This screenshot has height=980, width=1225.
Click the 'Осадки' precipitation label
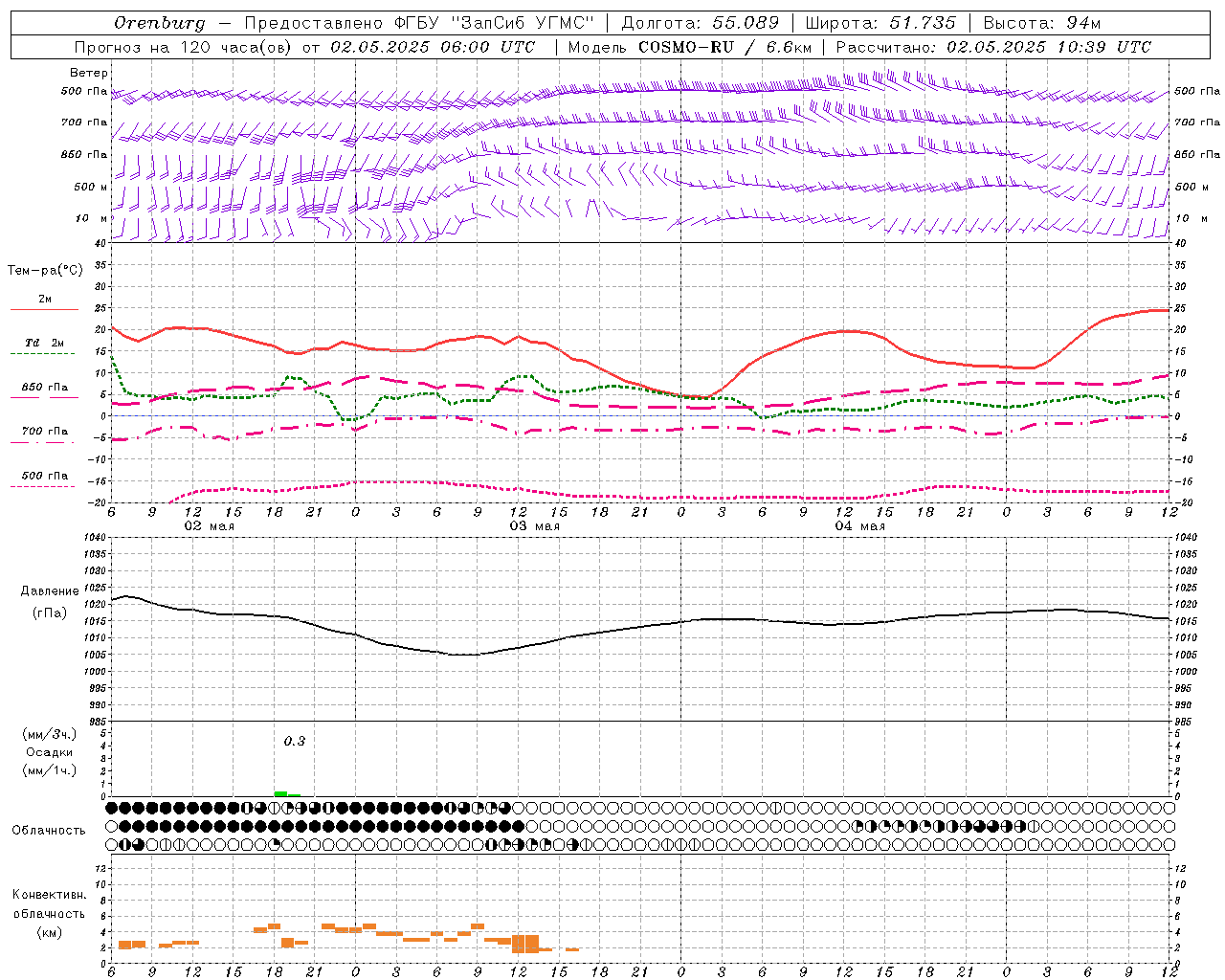[50, 752]
